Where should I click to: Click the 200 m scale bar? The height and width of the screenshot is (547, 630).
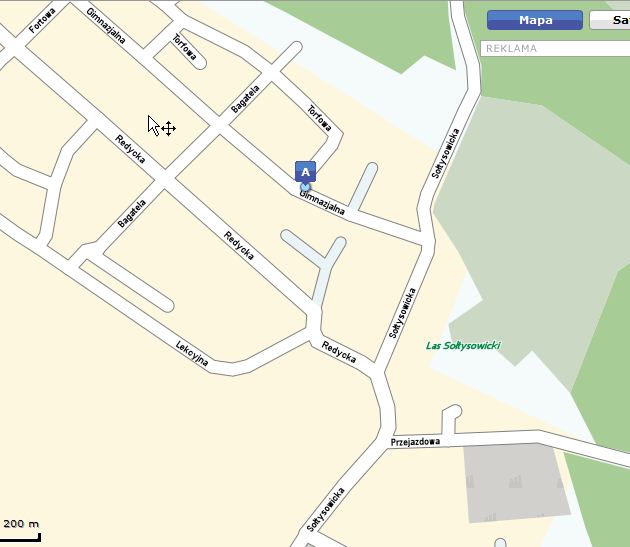[21, 530]
